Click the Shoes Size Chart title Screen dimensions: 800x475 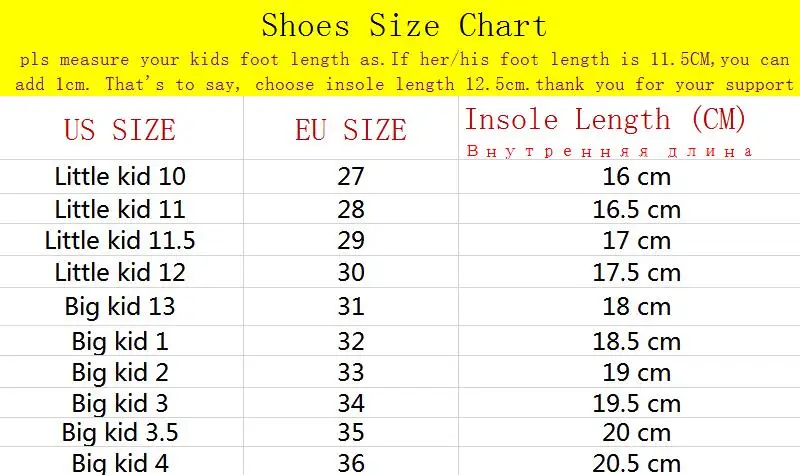(x=404, y=26)
